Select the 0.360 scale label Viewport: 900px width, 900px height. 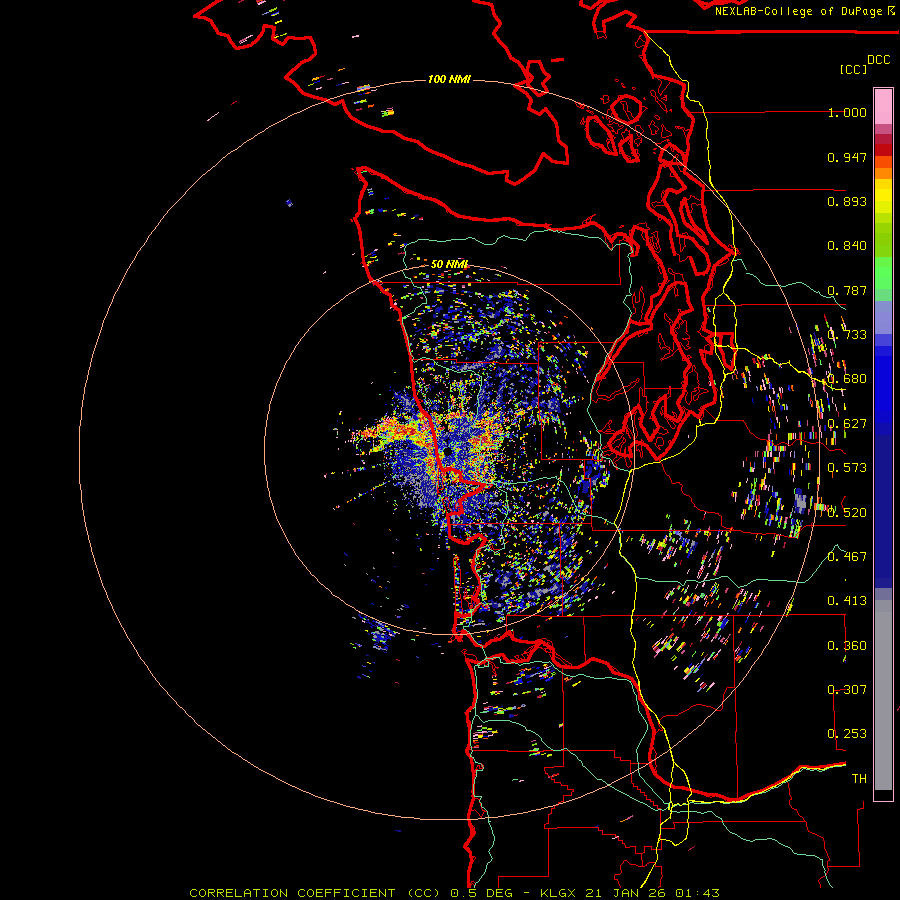[x=847, y=646]
